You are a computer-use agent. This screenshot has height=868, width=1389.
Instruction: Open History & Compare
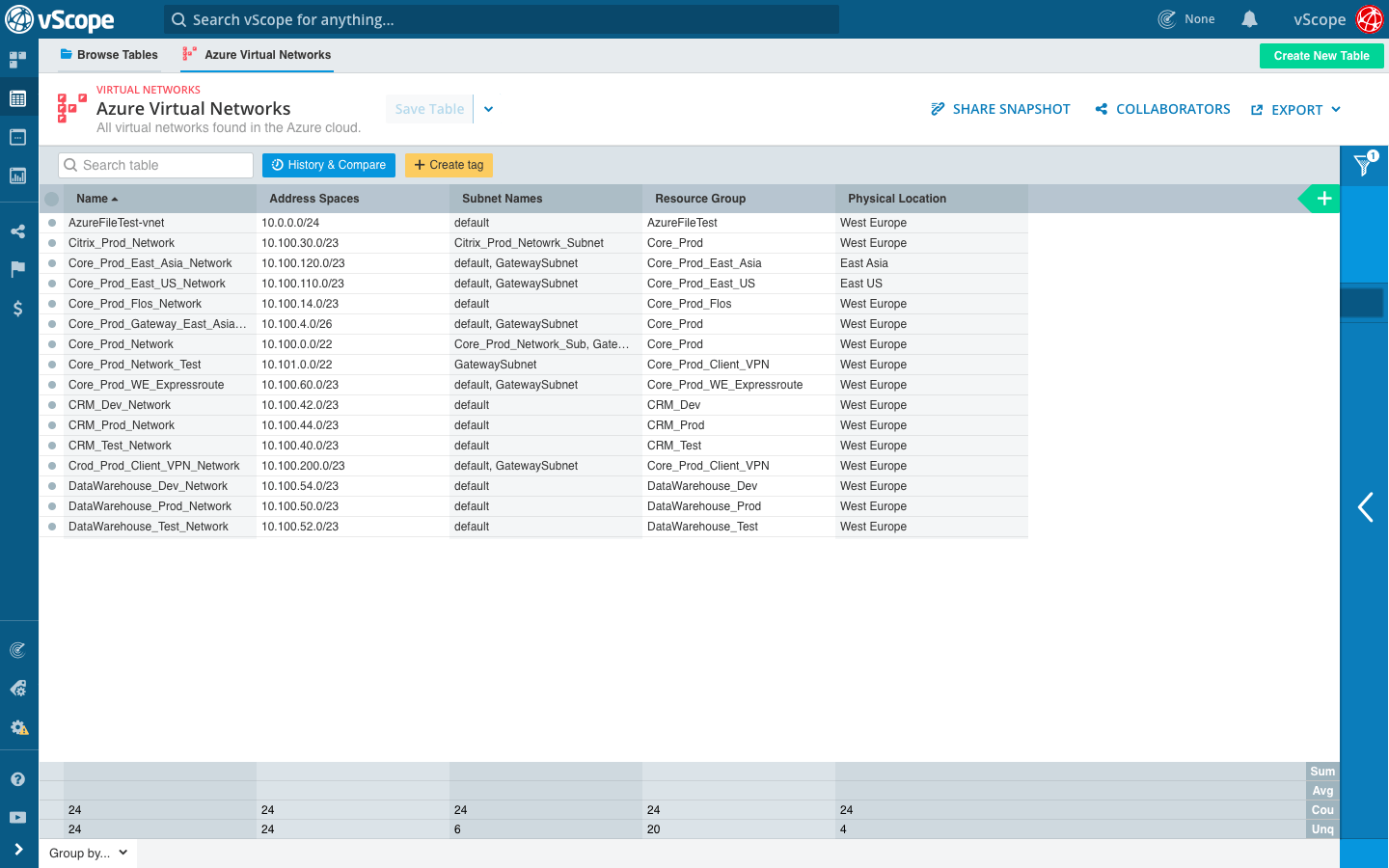[x=329, y=165]
